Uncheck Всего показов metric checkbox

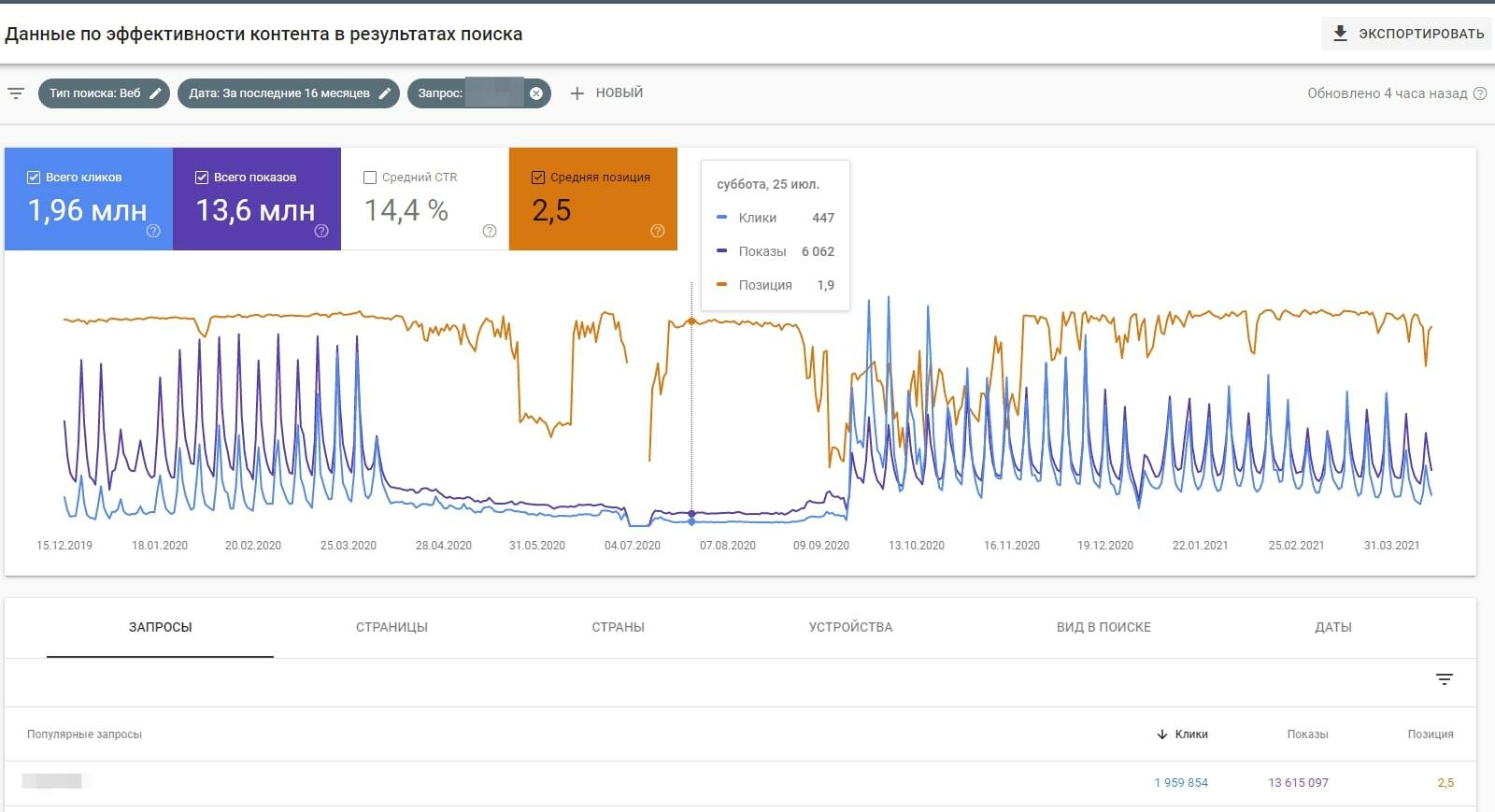tap(202, 178)
